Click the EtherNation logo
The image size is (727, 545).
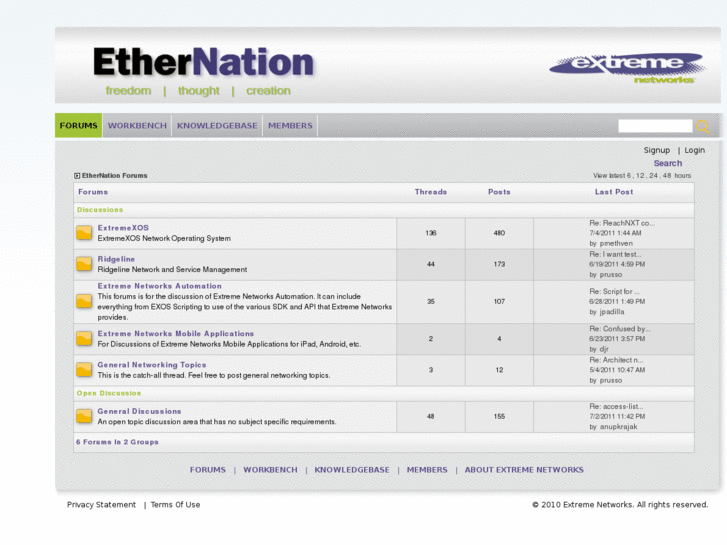tap(204, 62)
